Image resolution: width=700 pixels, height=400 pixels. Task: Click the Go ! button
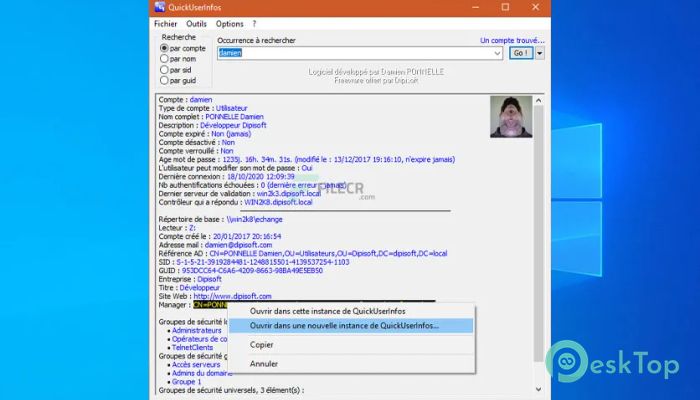pyautogui.click(x=521, y=53)
